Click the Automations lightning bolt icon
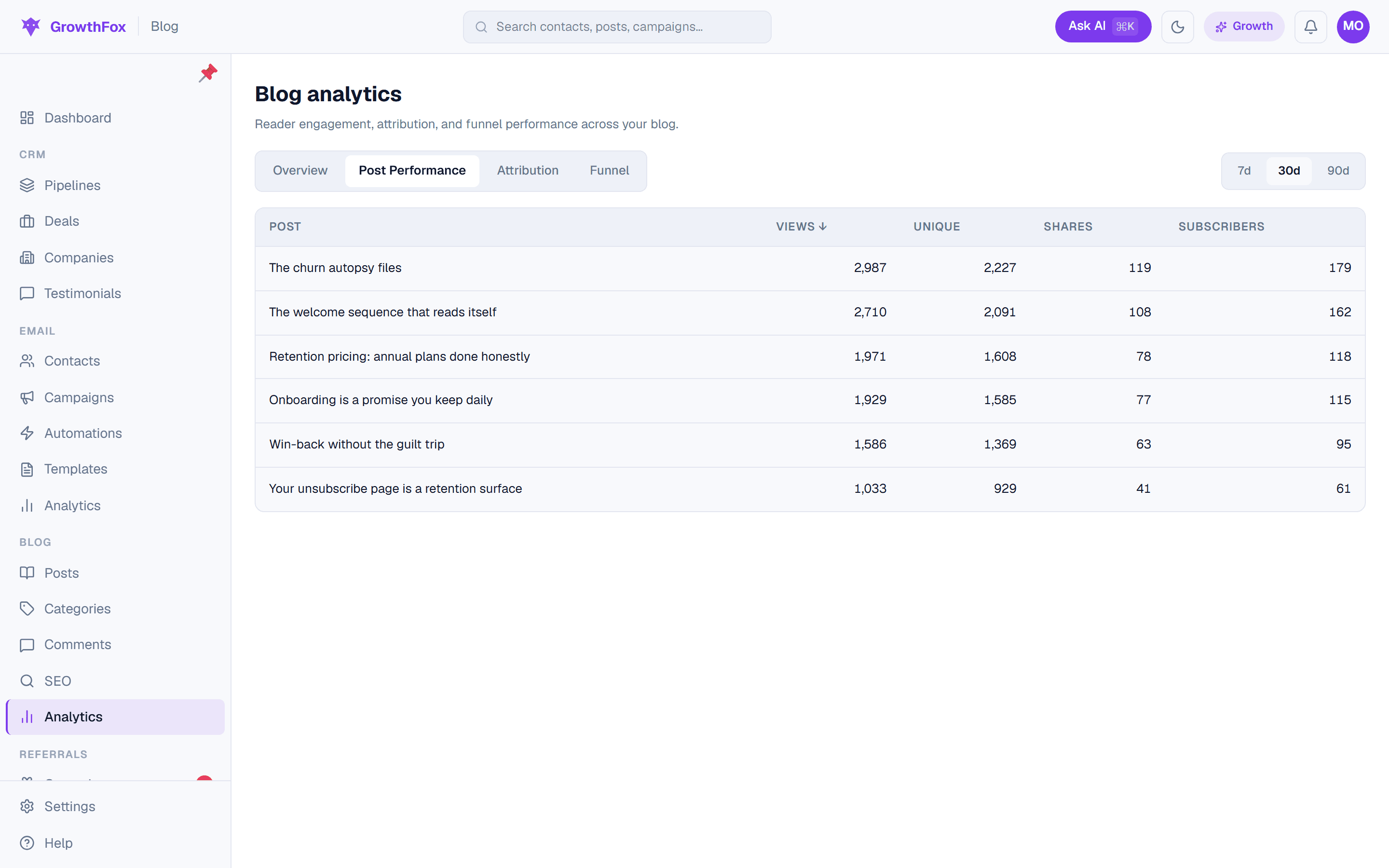The image size is (1389, 868). [x=27, y=434]
